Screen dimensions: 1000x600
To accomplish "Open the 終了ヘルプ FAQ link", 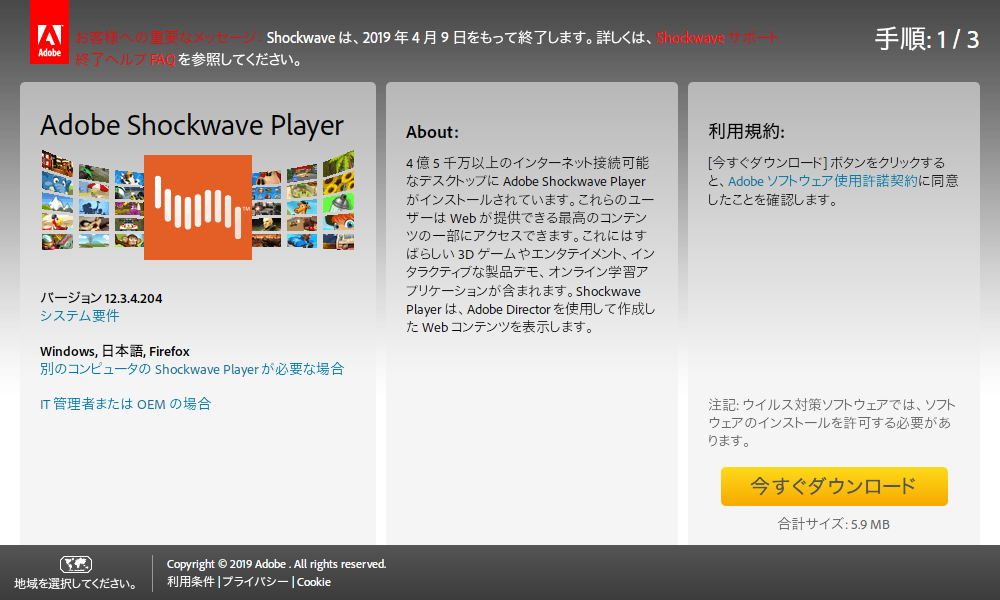I will 125,60.
